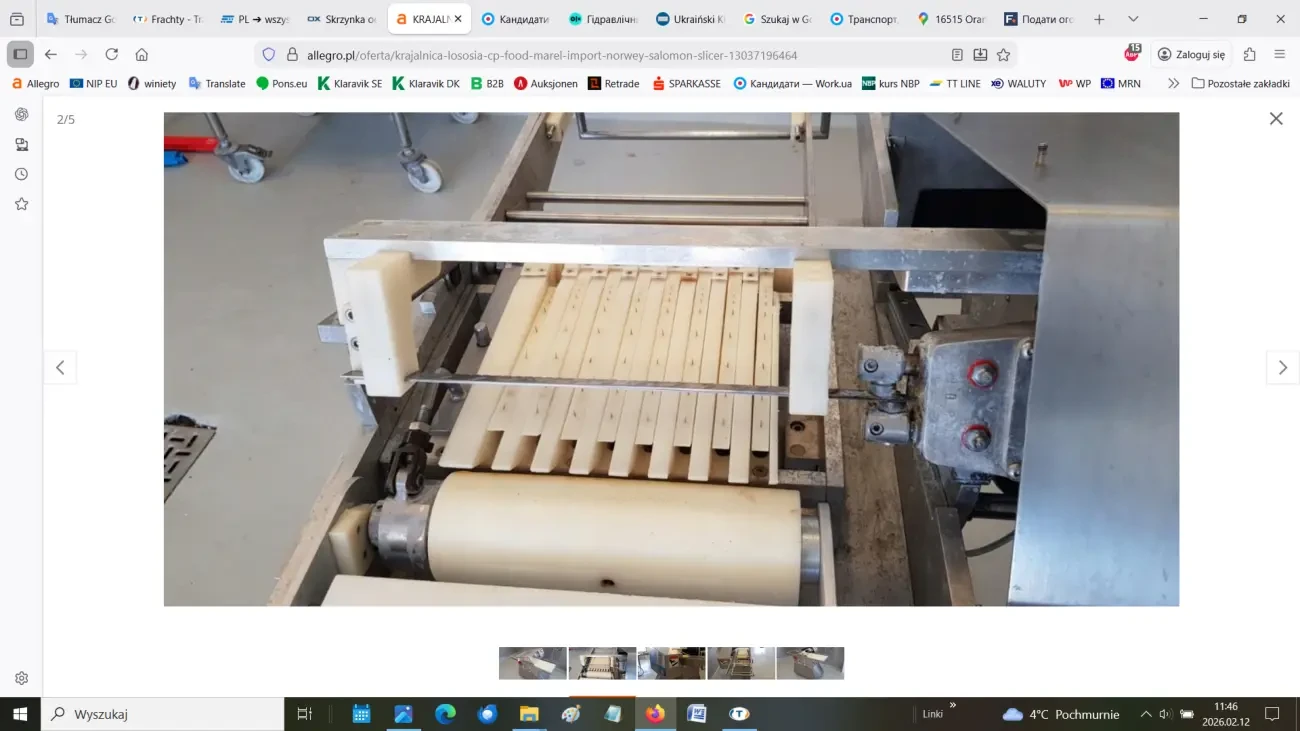Open Microsoft Word from the taskbar
1300x731 pixels.
[696, 714]
